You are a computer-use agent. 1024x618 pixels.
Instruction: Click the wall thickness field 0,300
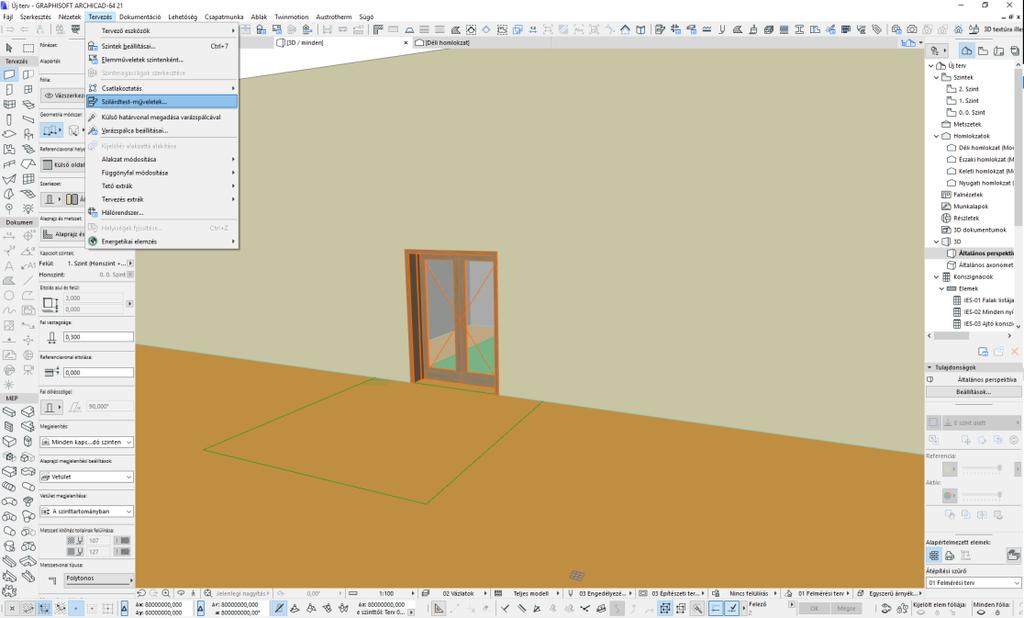coord(99,337)
